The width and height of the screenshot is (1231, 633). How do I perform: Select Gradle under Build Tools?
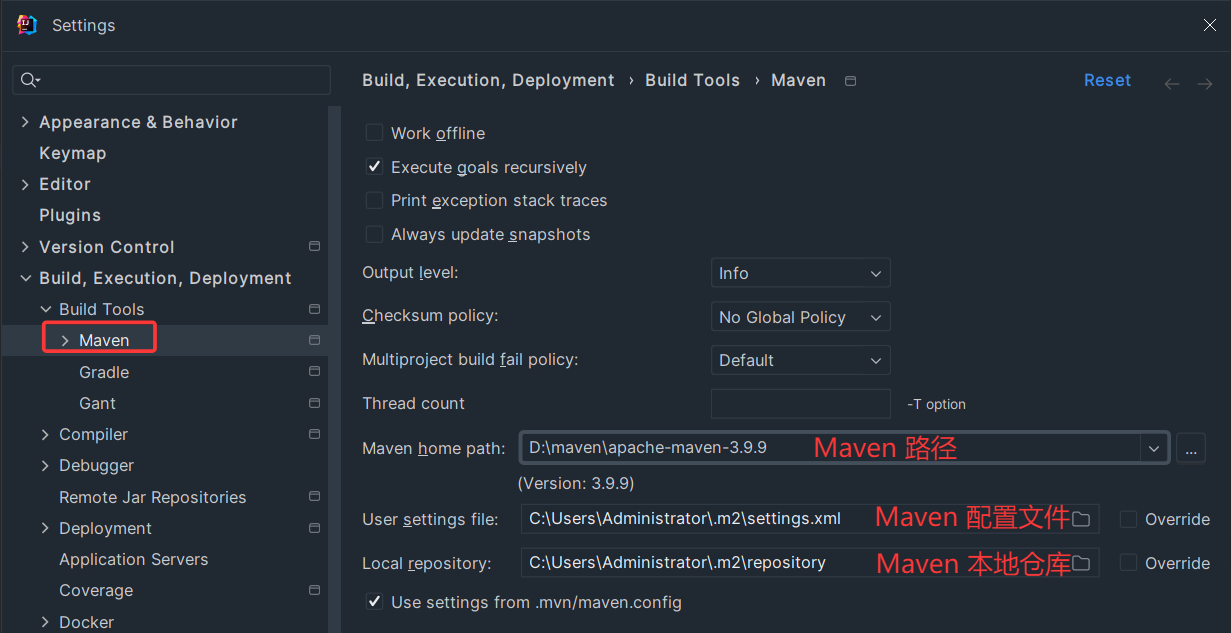(x=104, y=372)
